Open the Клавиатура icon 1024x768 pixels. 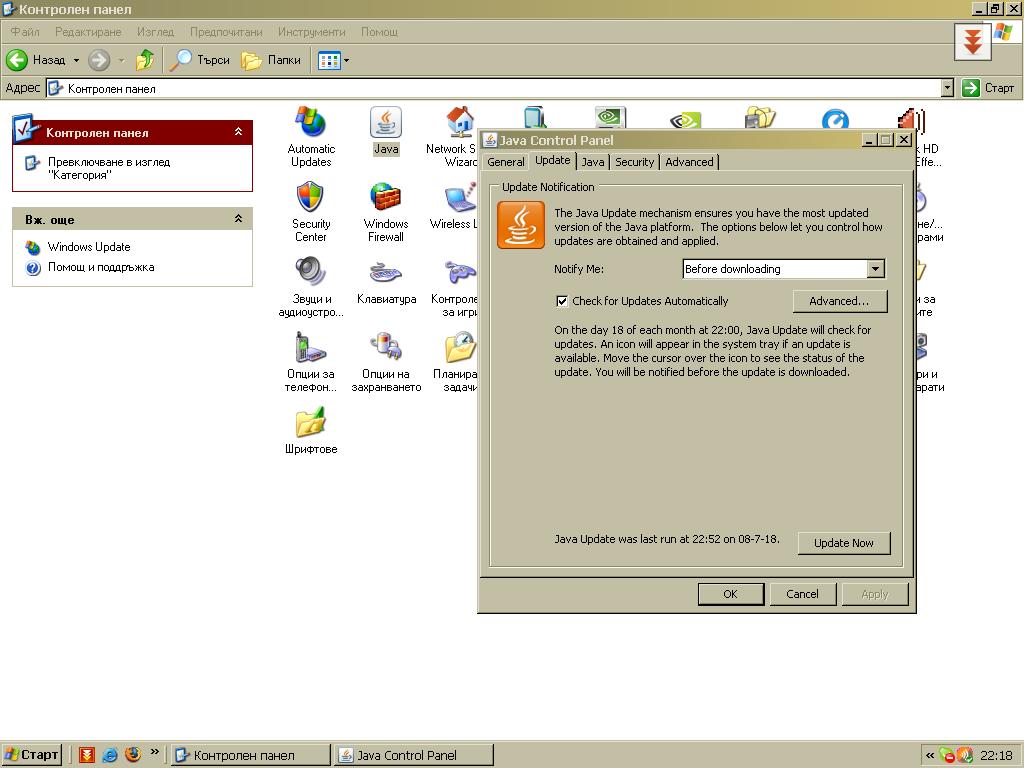coord(386,281)
